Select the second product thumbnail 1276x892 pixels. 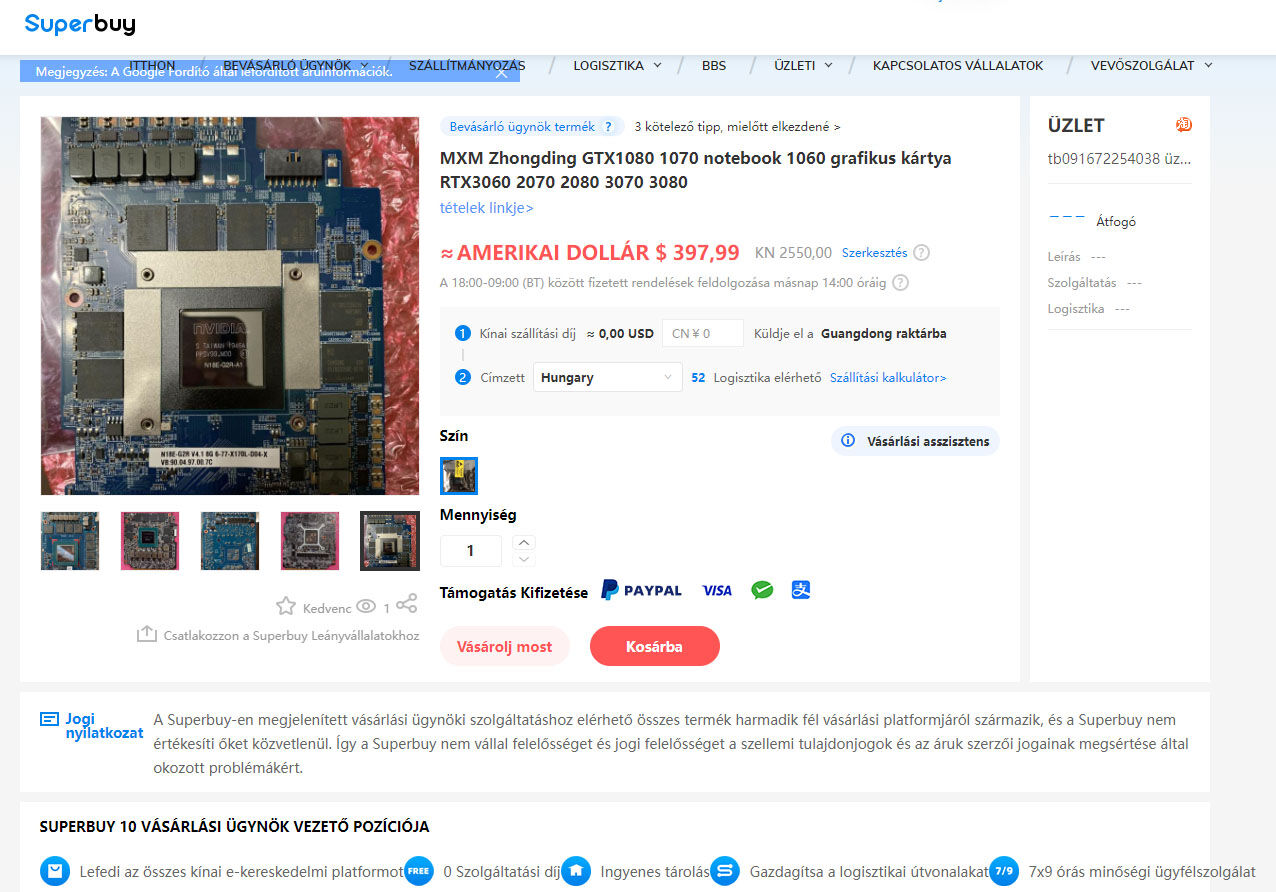(x=150, y=541)
